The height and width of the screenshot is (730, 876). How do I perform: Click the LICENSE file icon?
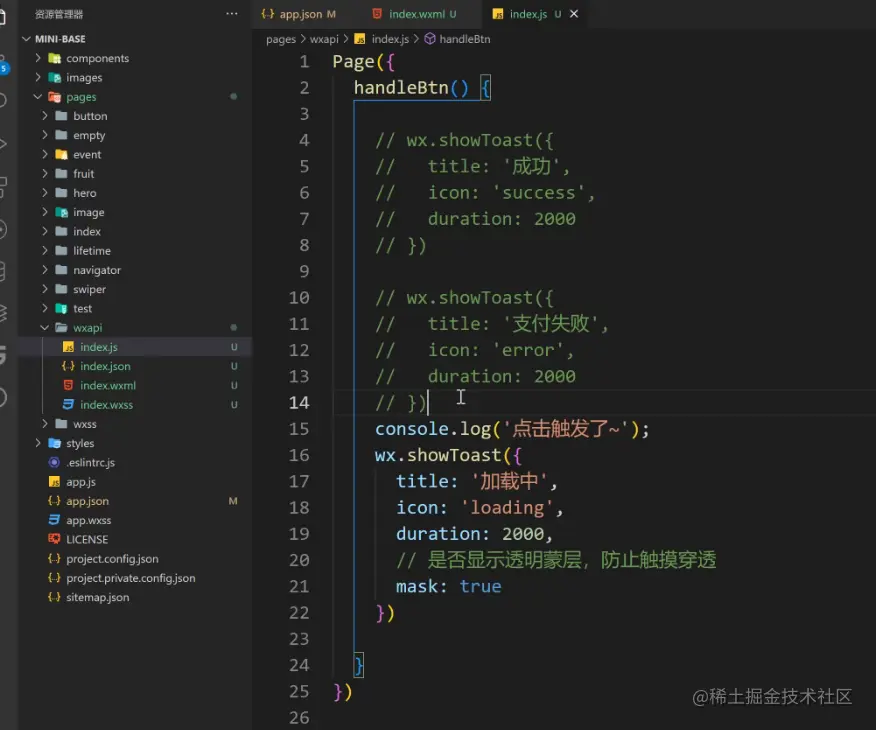click(x=54, y=539)
